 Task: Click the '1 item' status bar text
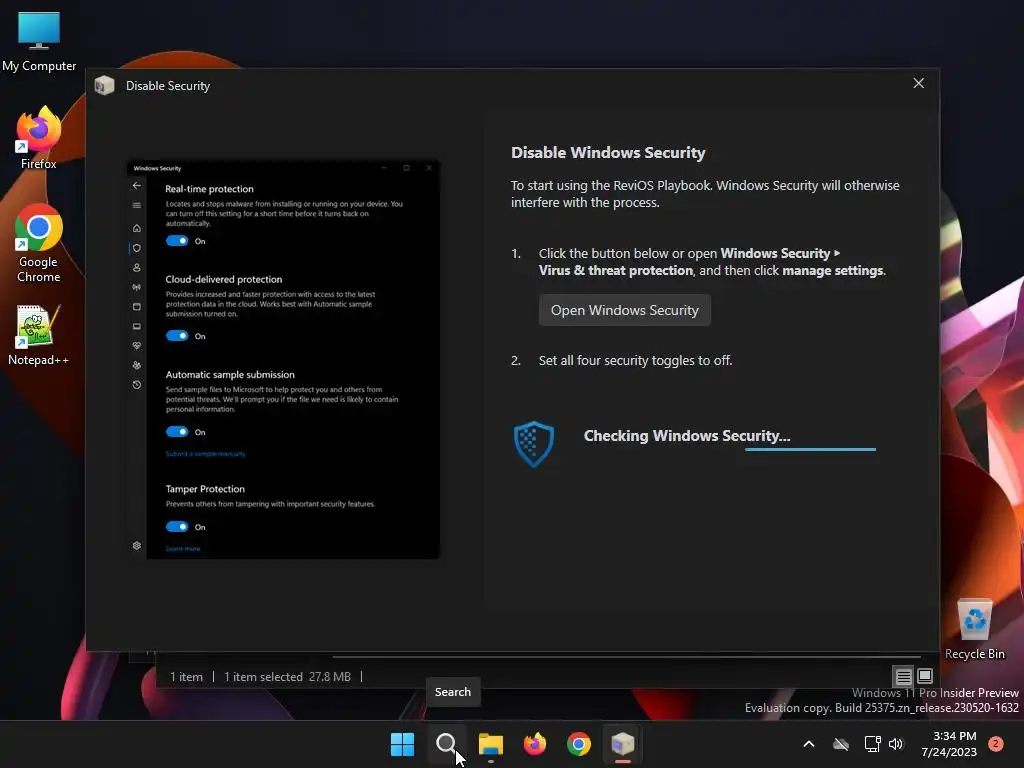click(186, 677)
